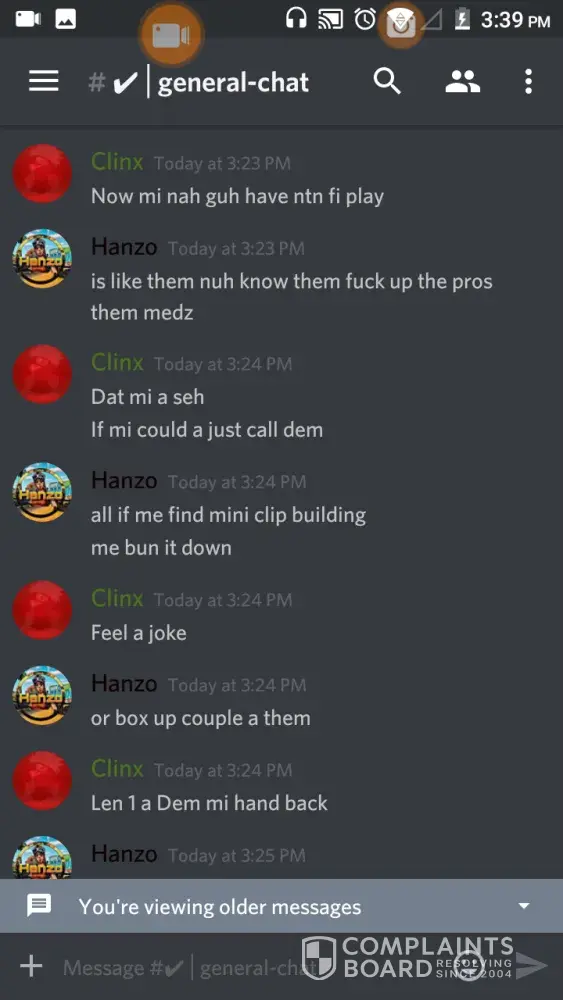563x1000 pixels.
Task: Tap the screen recording camera overlay
Action: (170, 34)
